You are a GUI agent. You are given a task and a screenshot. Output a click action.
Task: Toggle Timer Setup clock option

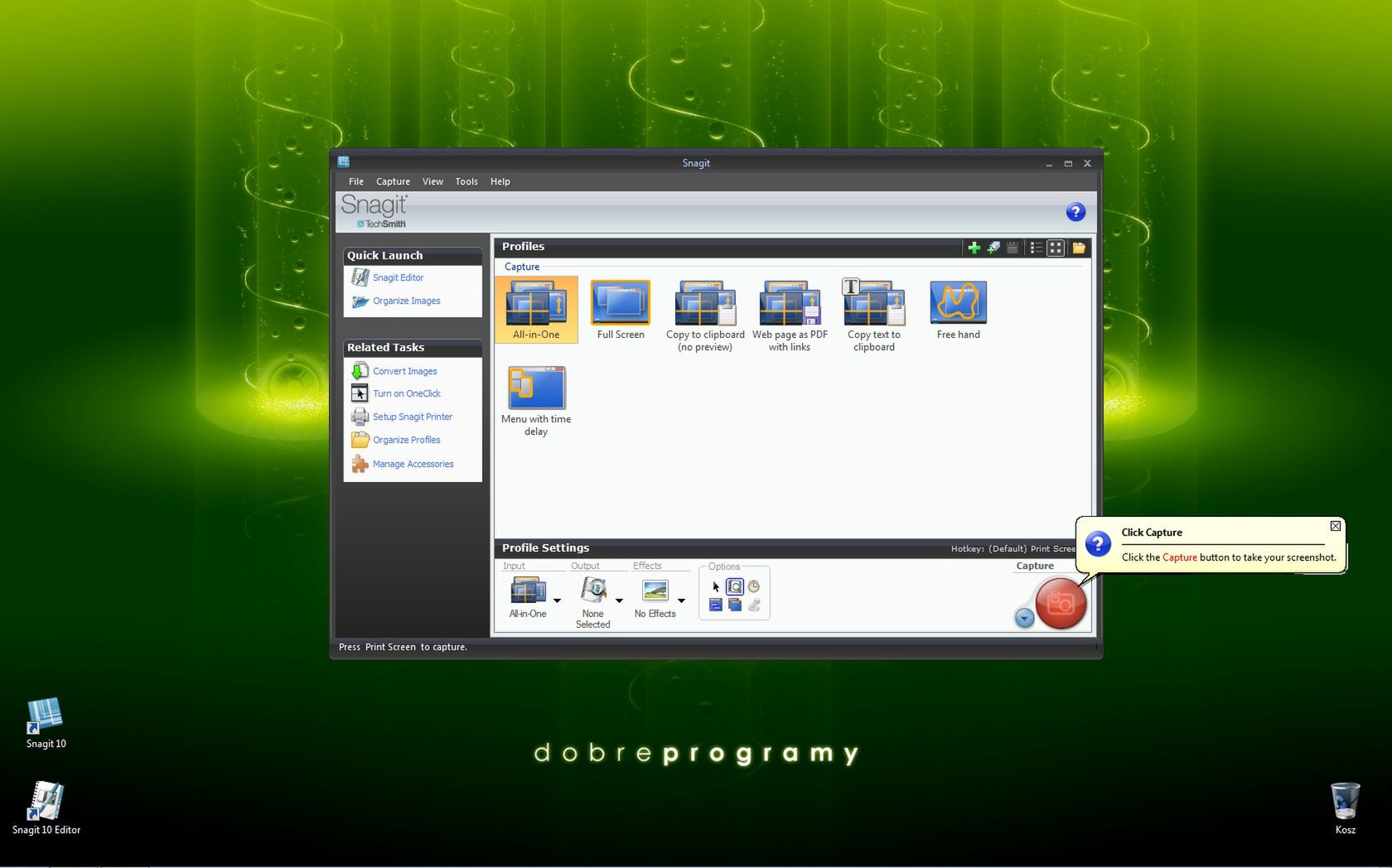pos(754,586)
